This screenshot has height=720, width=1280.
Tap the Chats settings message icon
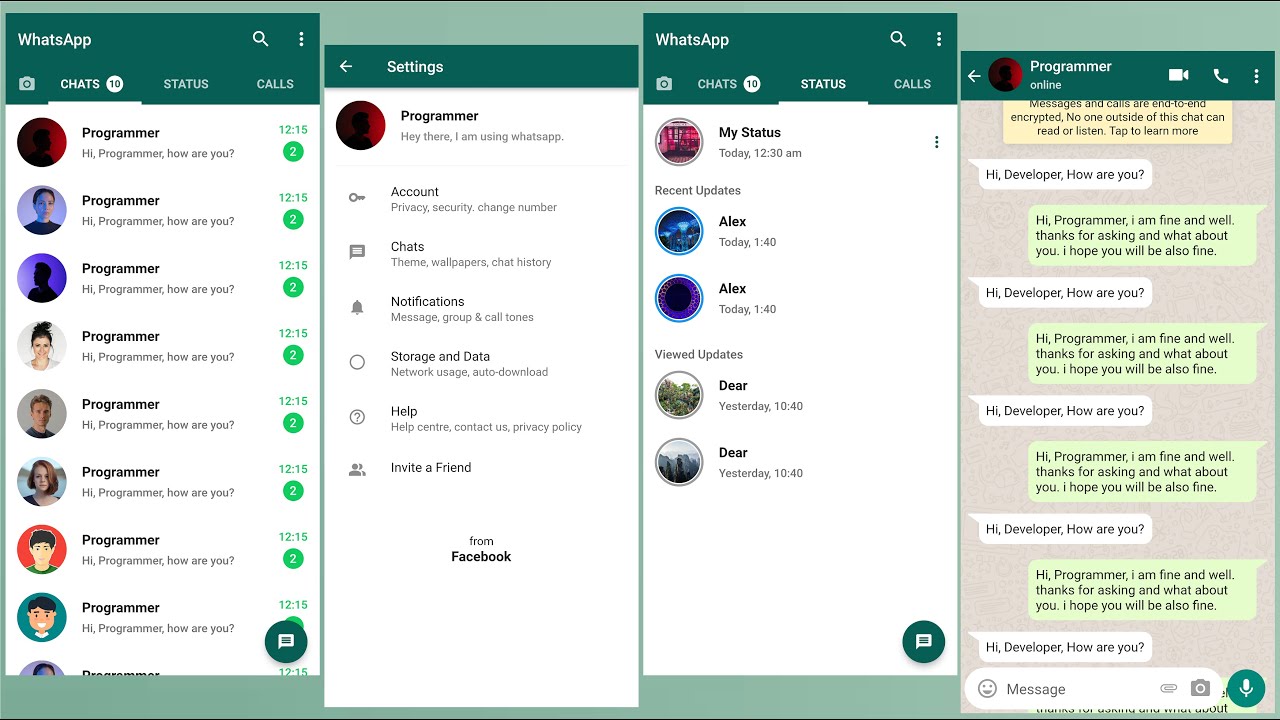(x=357, y=253)
